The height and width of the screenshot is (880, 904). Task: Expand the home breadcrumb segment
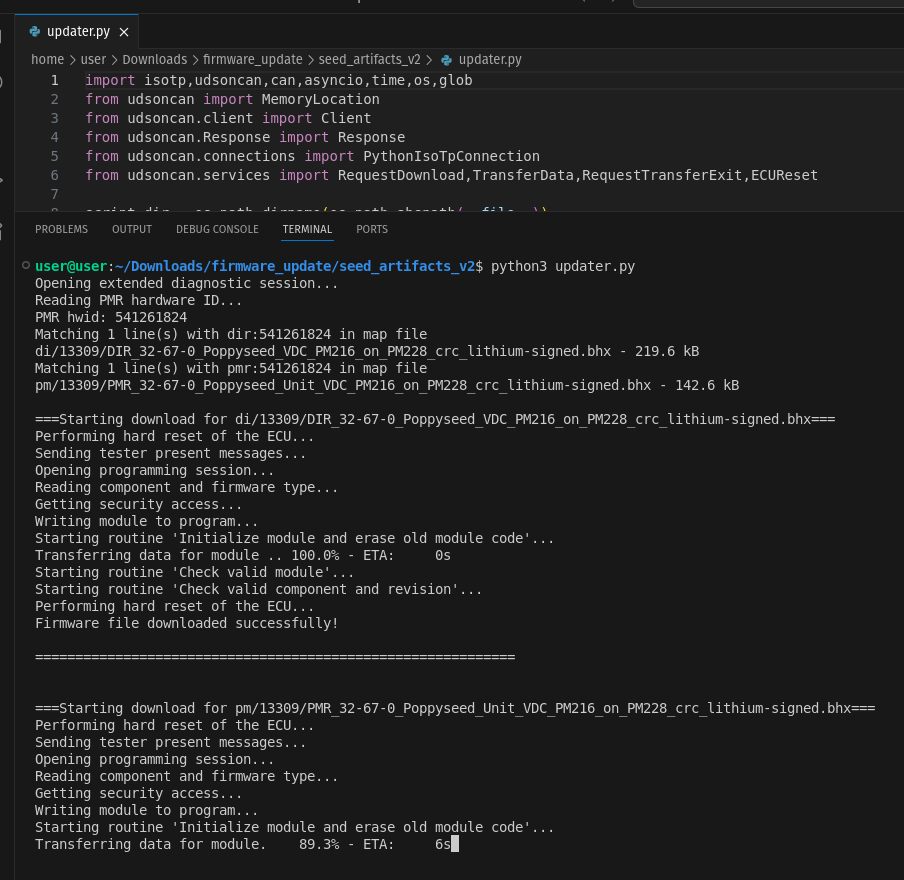click(x=47, y=60)
